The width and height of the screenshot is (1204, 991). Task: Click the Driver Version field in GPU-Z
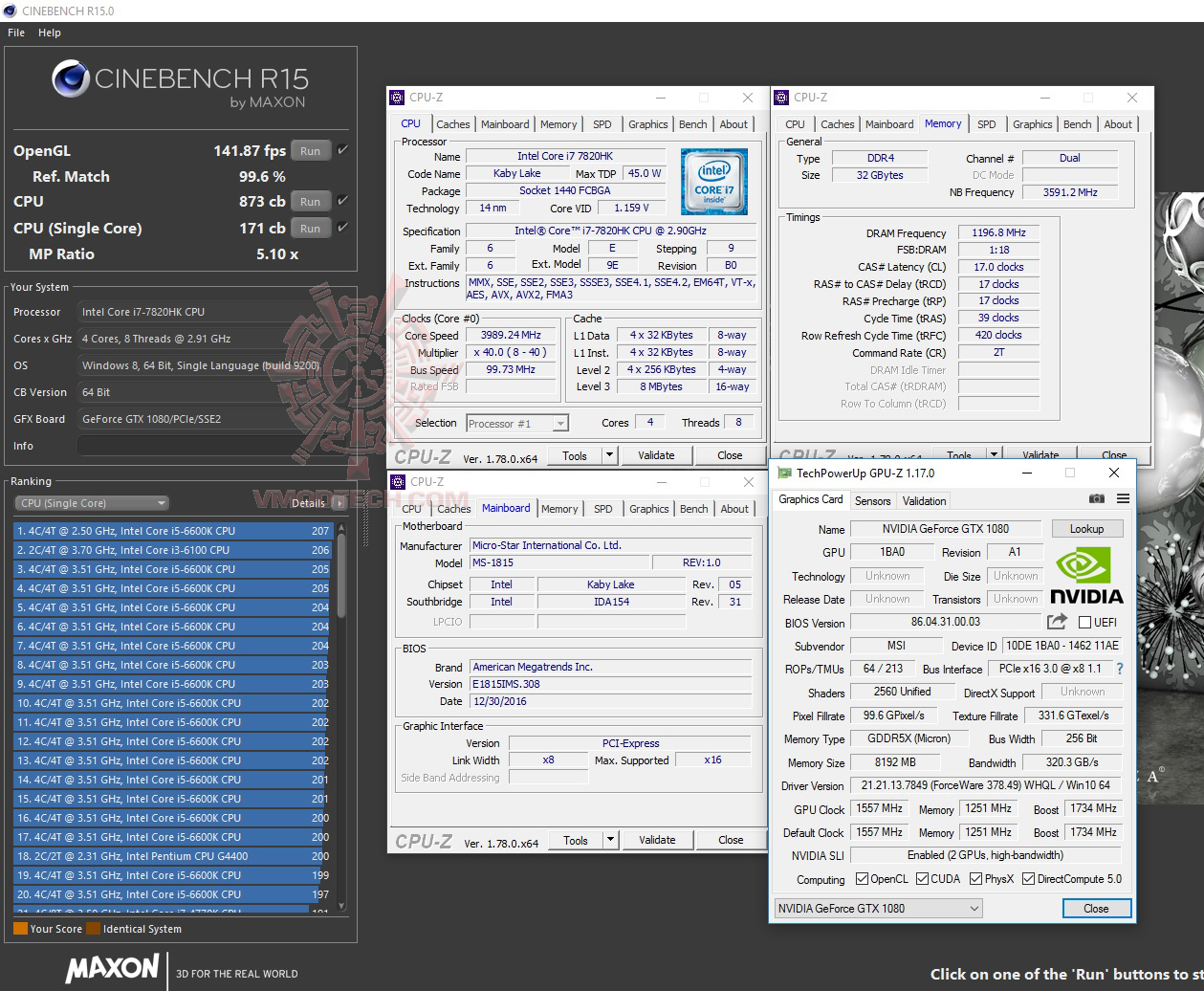point(986,785)
